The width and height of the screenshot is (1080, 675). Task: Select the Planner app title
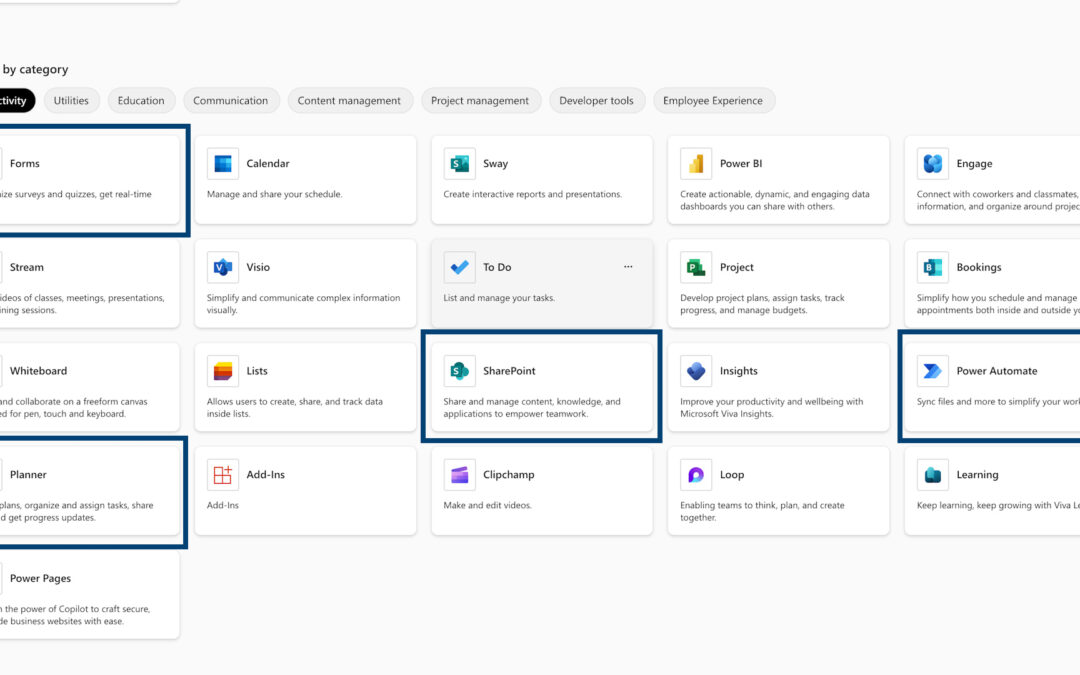point(28,475)
